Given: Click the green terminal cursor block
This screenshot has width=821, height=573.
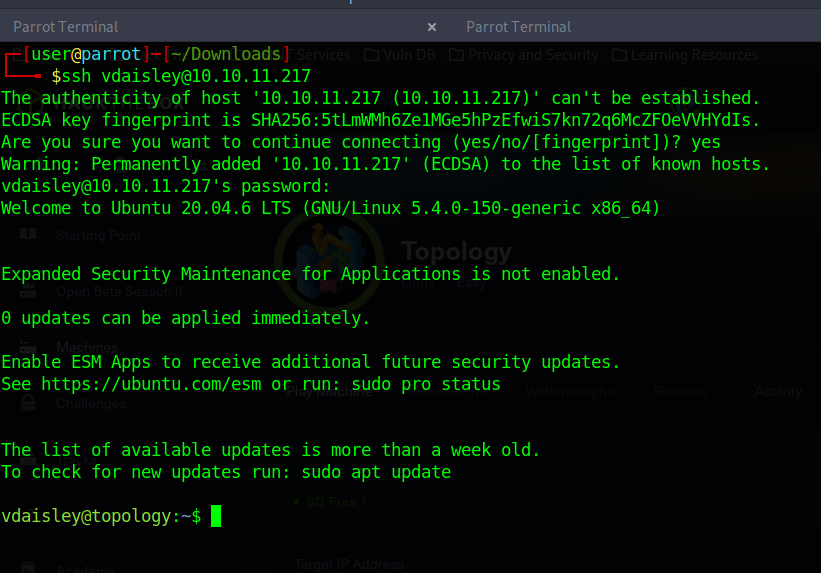Looking at the screenshot, I should (216, 516).
